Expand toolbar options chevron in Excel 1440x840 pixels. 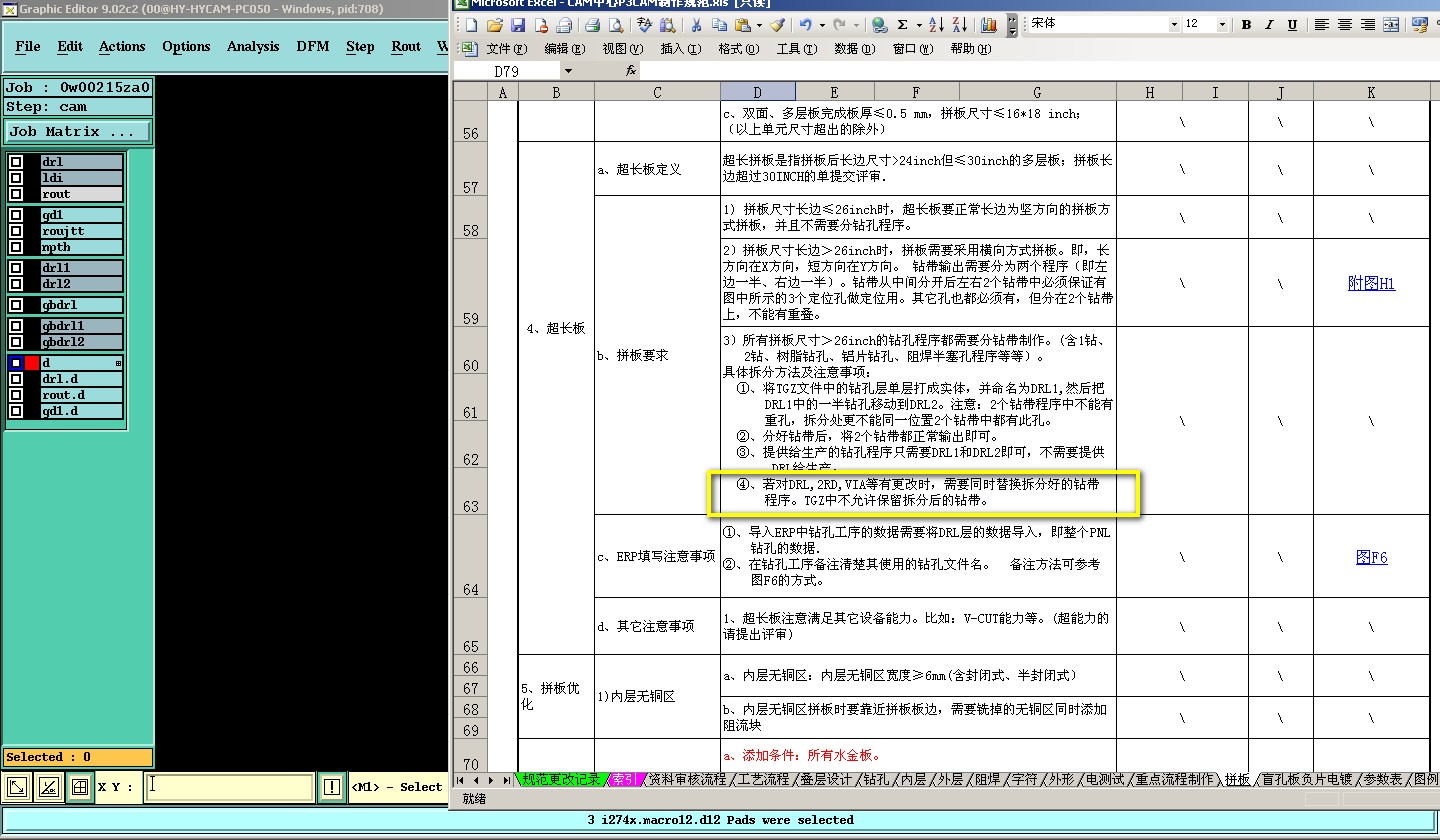click(1013, 25)
